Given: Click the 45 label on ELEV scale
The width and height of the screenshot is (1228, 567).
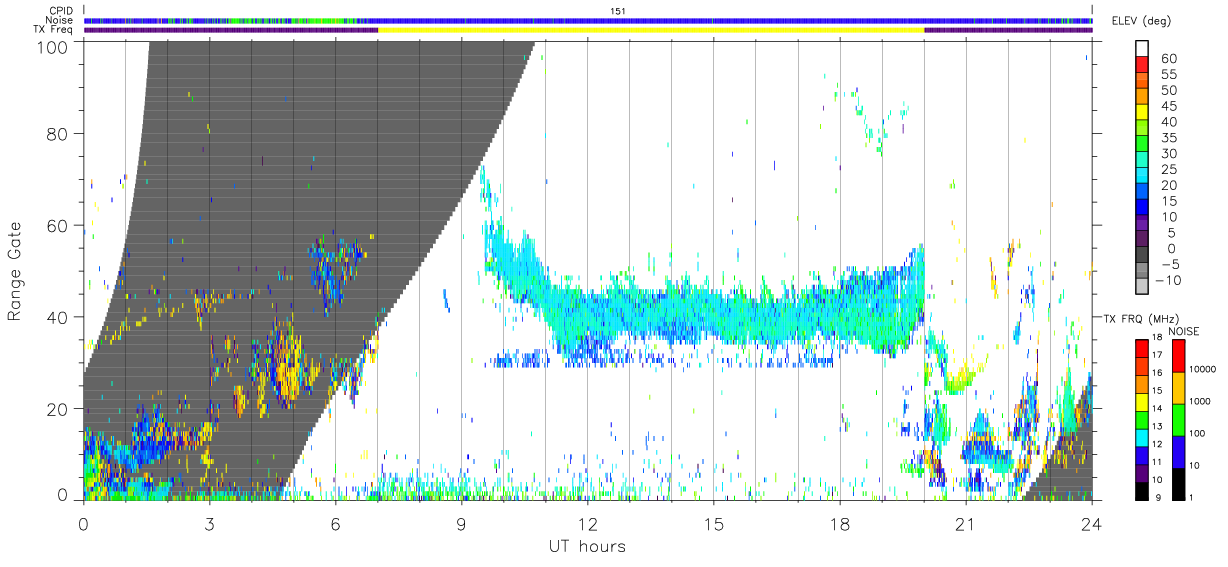Looking at the screenshot, I should click(1168, 106).
